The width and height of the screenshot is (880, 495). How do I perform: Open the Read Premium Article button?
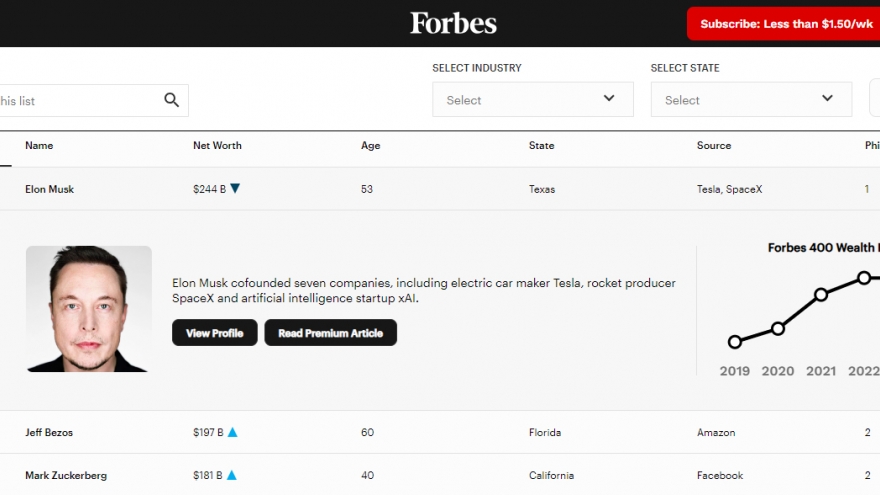click(331, 333)
